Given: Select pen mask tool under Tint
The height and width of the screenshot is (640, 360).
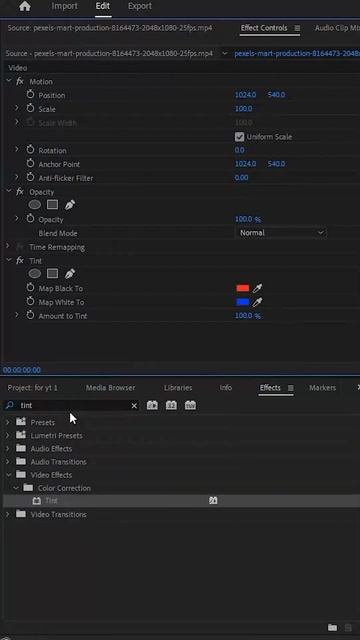Looking at the screenshot, I should [x=70, y=274].
